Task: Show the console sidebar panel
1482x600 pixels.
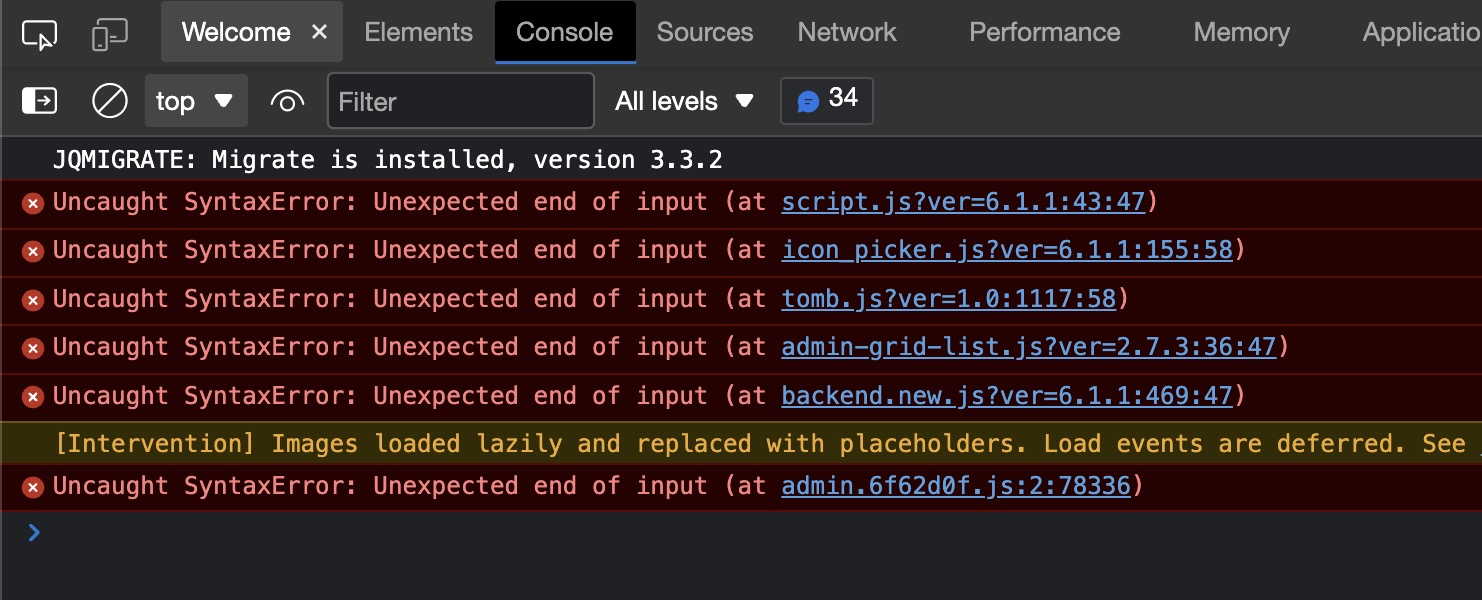Action: click(39, 101)
